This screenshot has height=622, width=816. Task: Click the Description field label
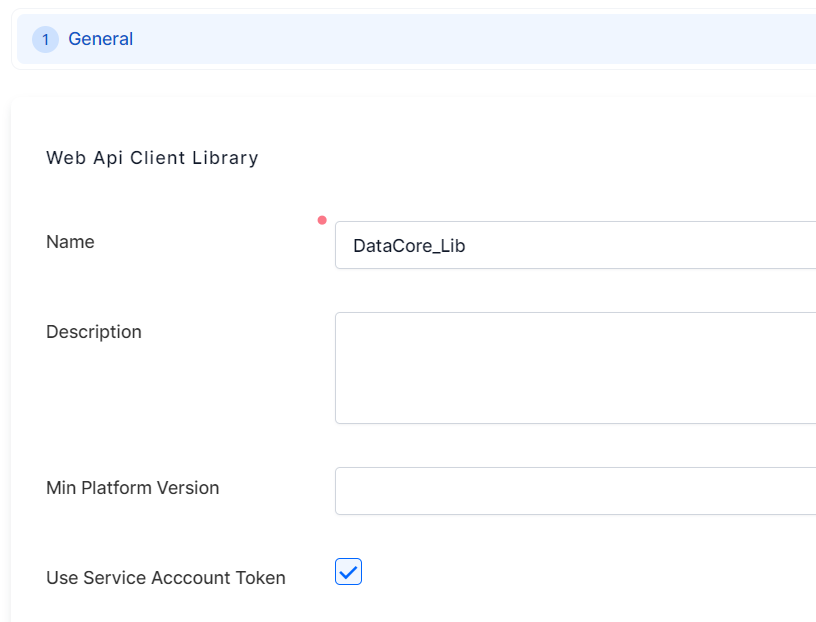pos(94,332)
